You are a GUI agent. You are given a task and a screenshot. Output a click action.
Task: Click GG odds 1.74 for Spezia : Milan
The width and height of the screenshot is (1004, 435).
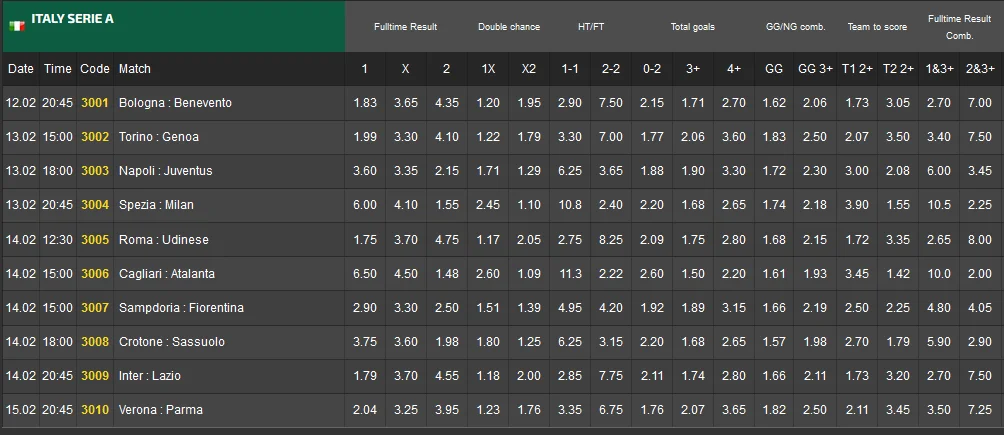tap(774, 205)
